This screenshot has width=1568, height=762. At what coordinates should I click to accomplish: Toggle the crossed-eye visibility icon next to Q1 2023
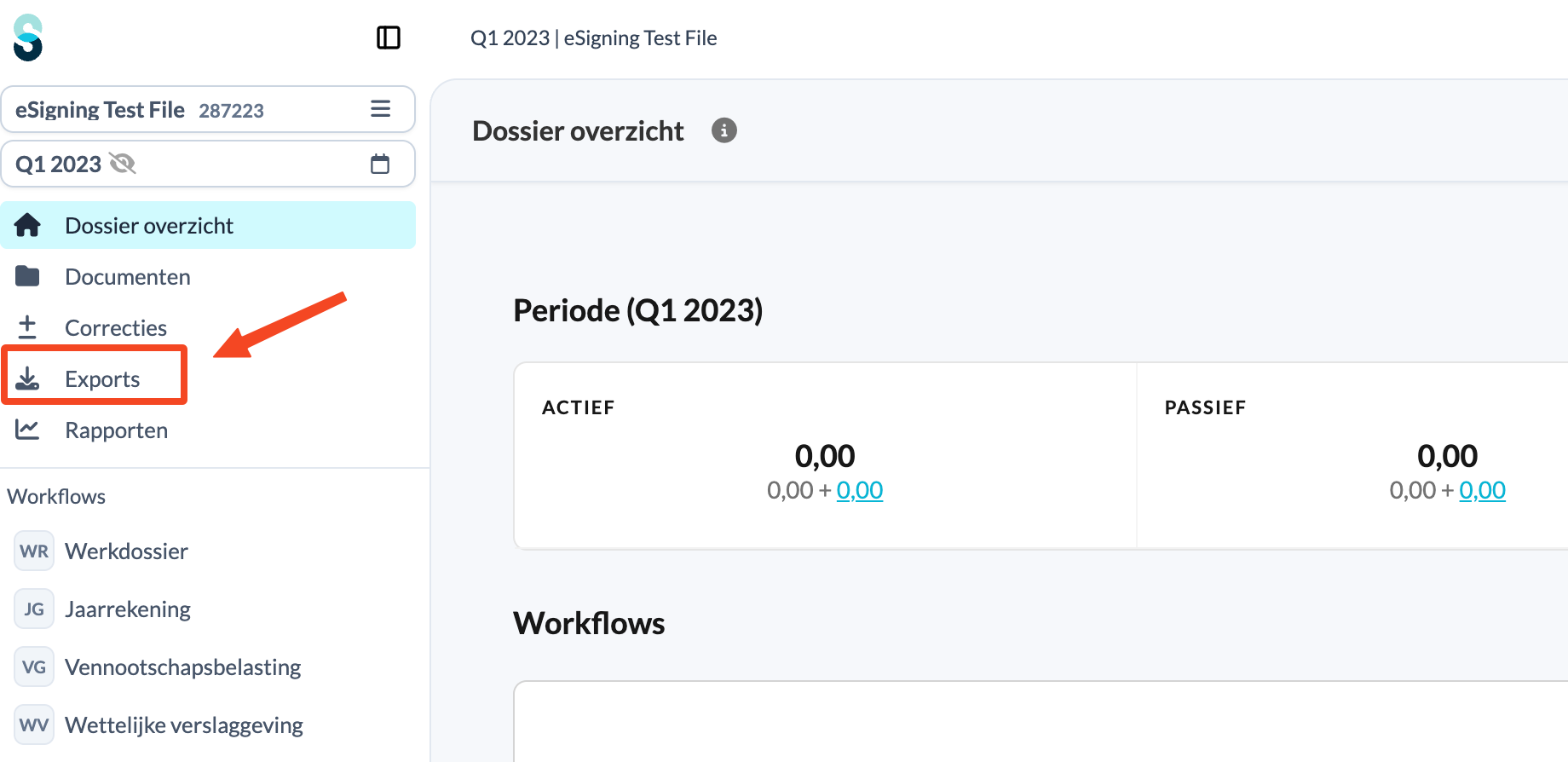pos(123,163)
